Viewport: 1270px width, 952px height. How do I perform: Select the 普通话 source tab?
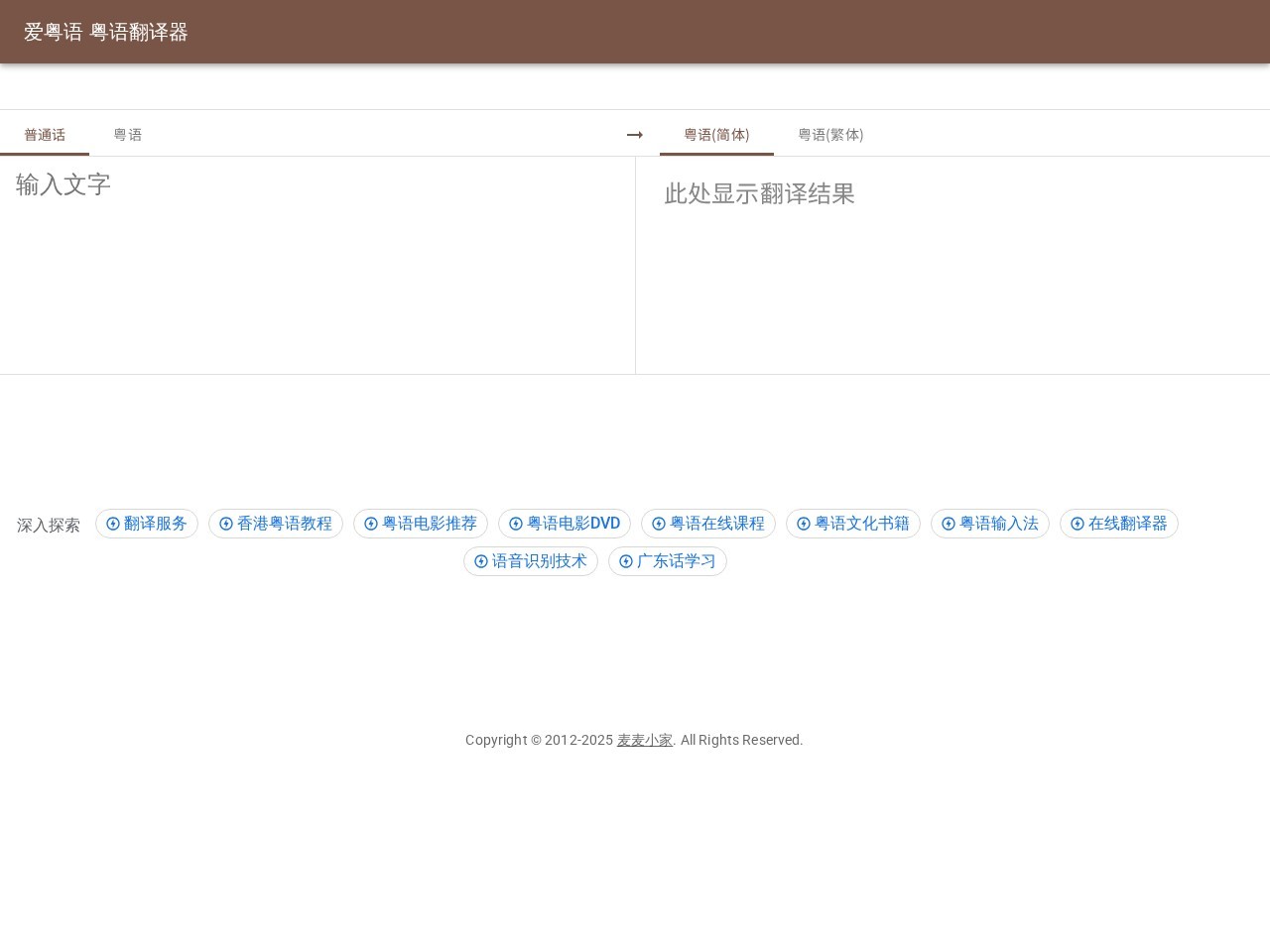(x=45, y=134)
